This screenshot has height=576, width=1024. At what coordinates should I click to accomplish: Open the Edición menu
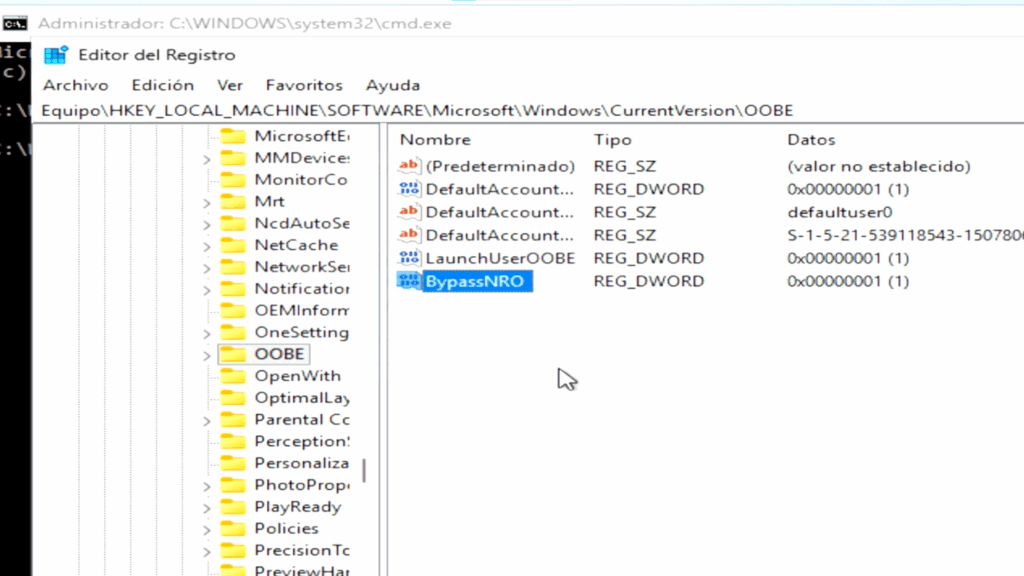click(x=162, y=86)
